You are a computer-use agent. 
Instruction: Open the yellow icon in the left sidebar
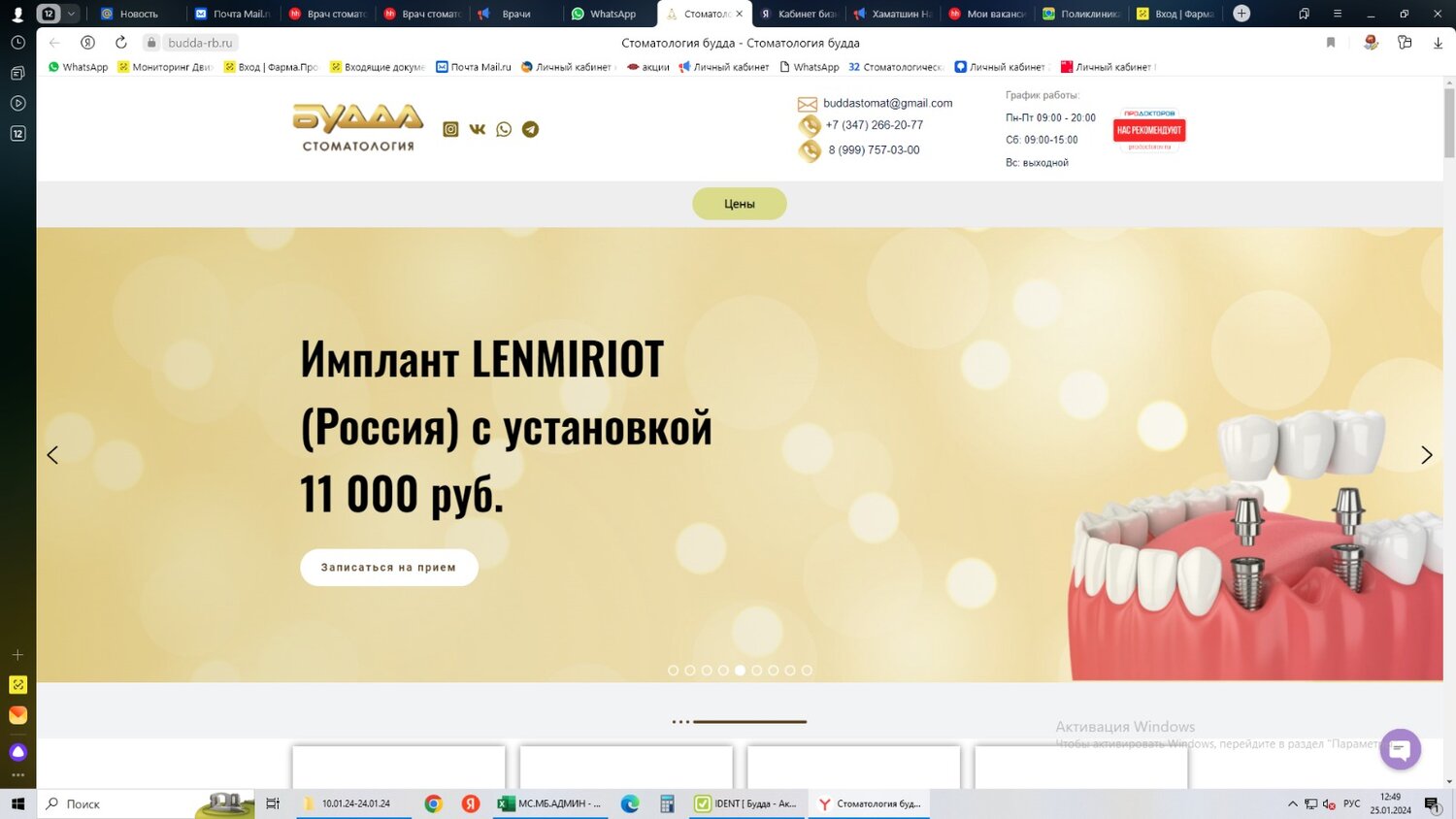pos(17,685)
